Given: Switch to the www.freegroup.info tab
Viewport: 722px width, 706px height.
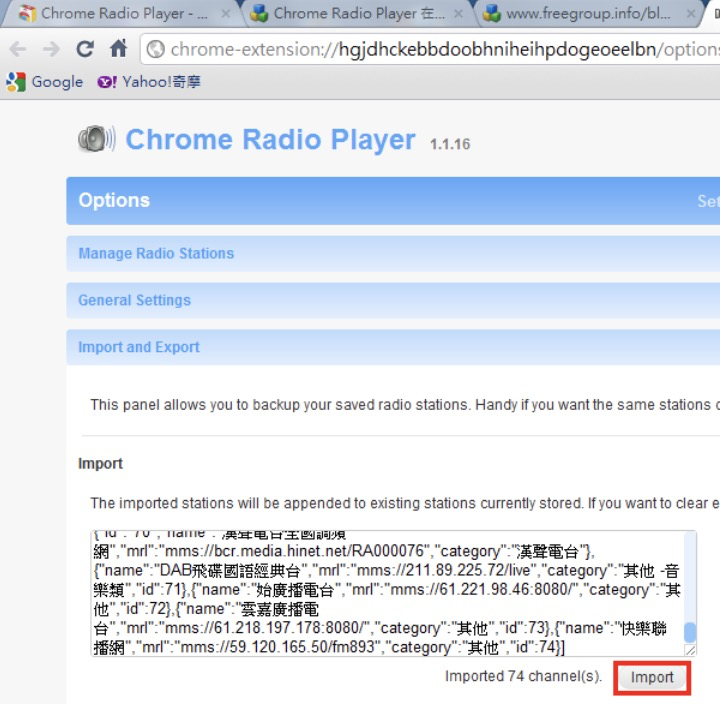Looking at the screenshot, I should [x=587, y=13].
